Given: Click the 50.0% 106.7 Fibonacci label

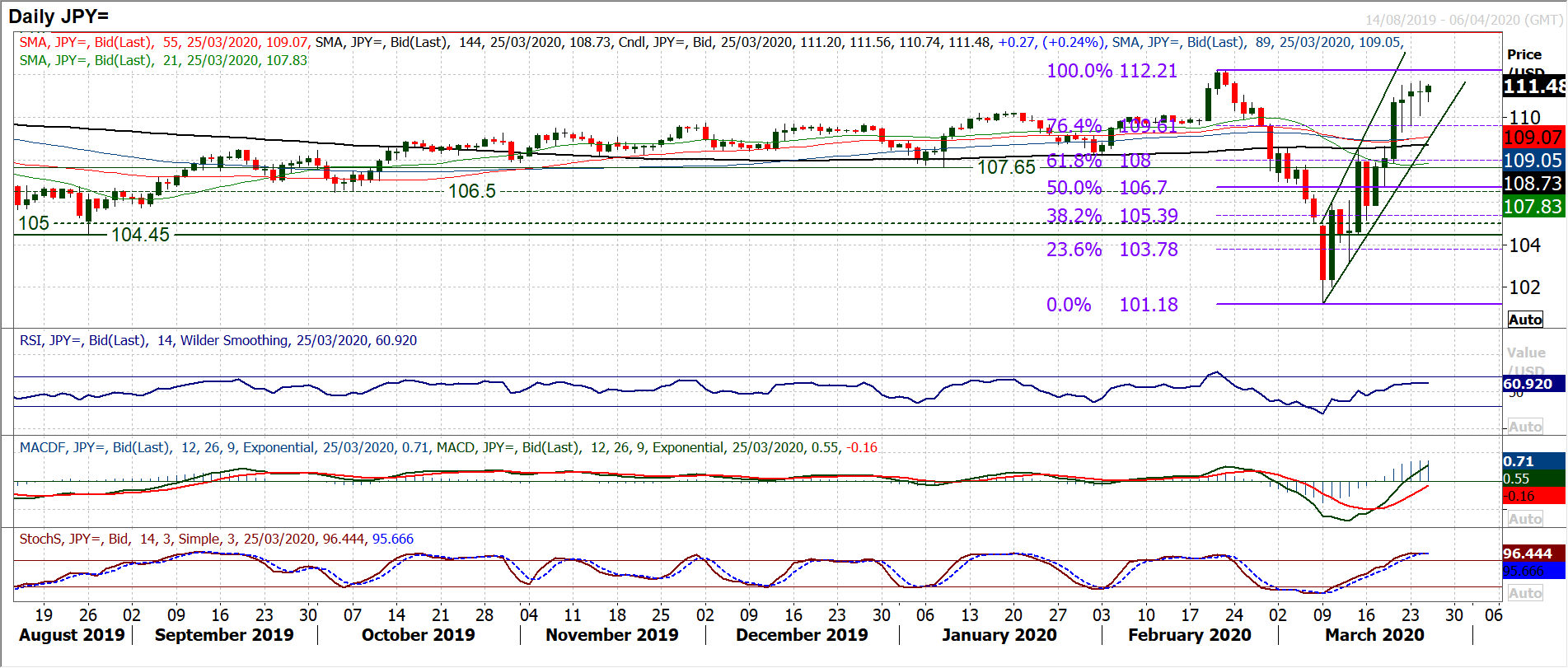Looking at the screenshot, I should pyautogui.click(x=1107, y=188).
